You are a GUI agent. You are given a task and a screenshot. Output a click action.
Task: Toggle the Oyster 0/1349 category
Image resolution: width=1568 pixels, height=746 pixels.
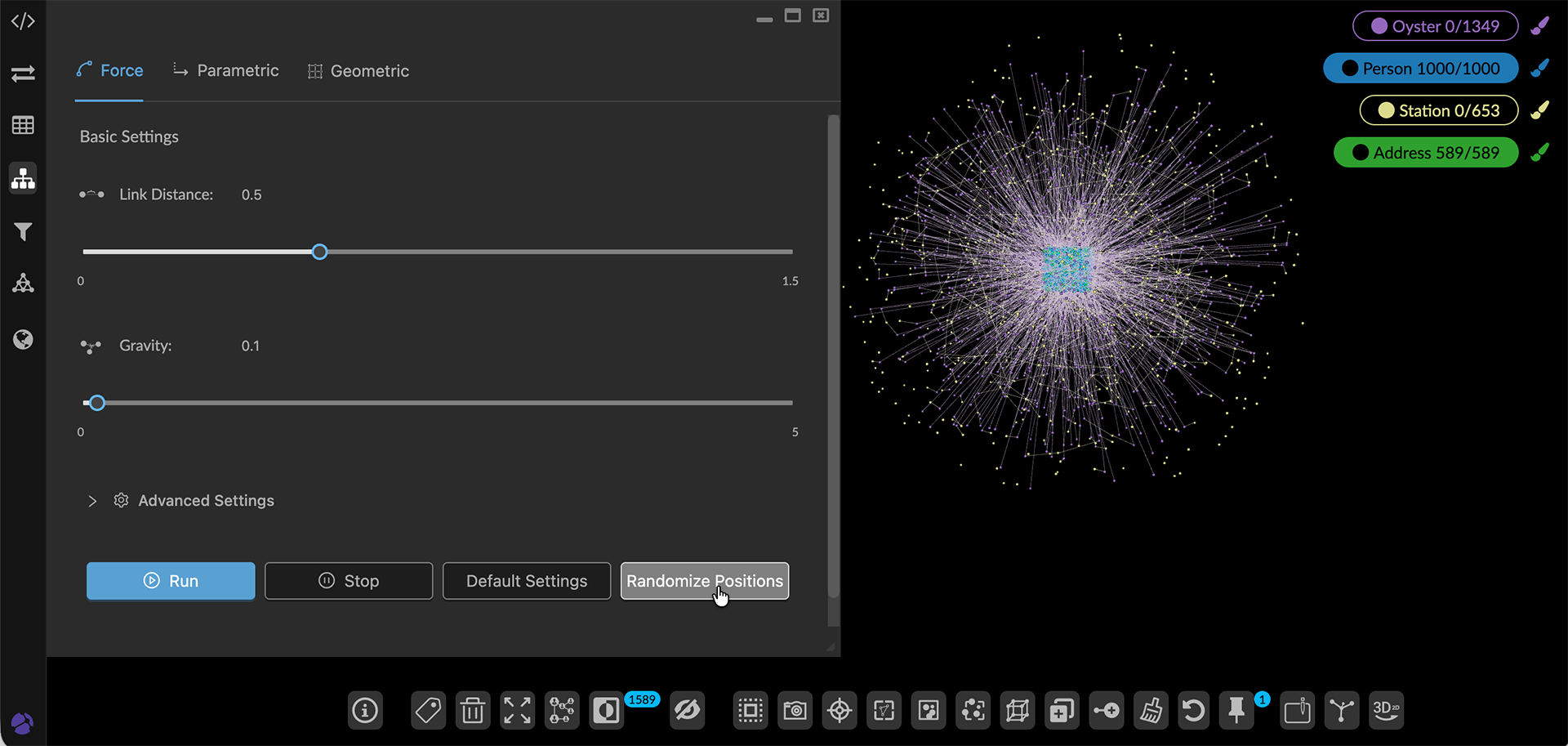point(1435,26)
